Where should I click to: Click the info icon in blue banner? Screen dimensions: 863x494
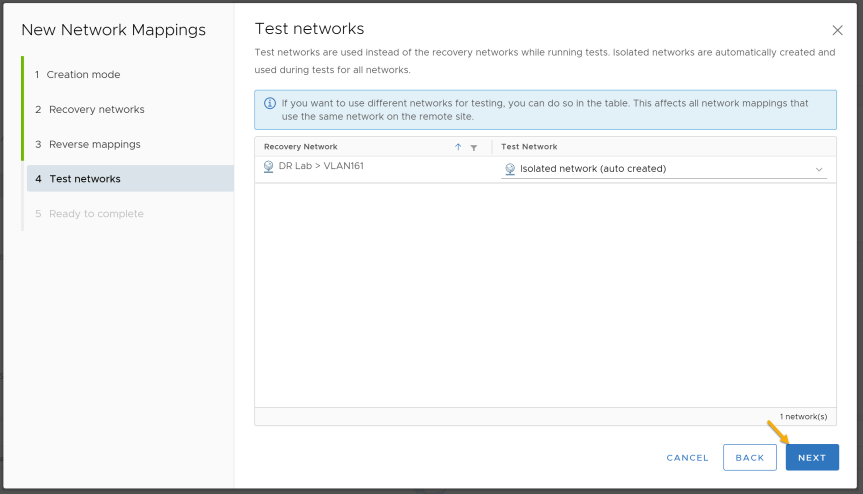coord(270,103)
